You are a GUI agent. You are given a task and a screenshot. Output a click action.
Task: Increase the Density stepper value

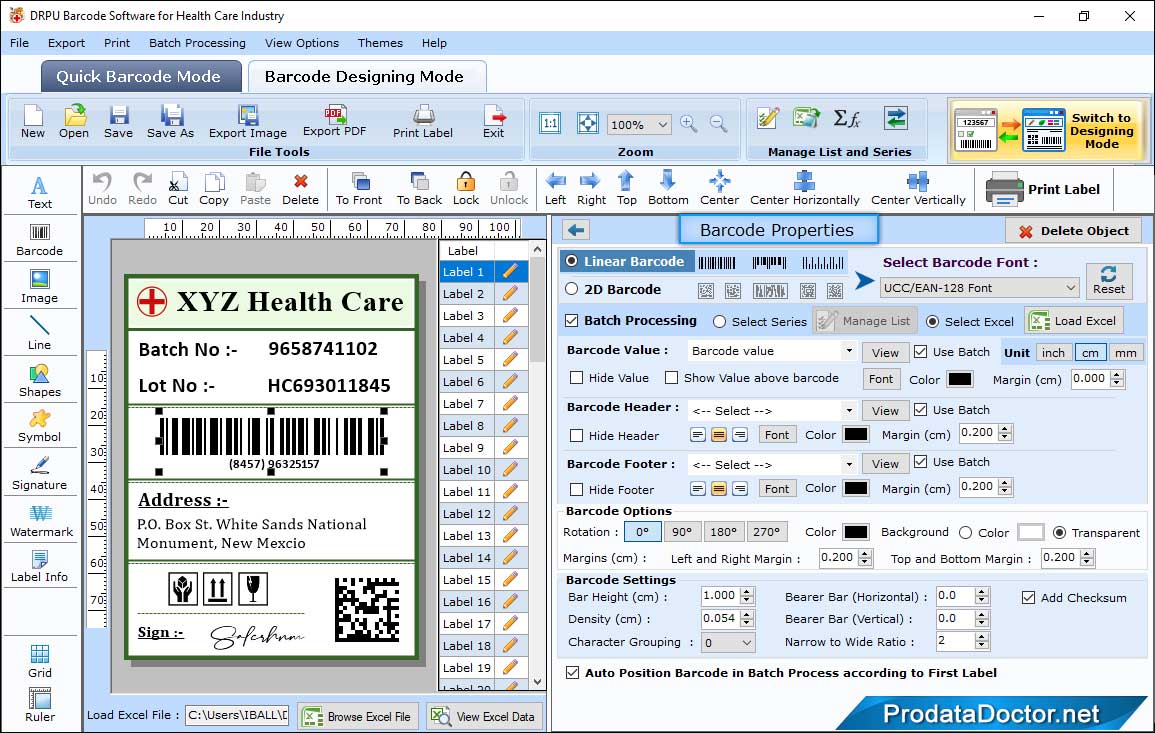click(747, 614)
